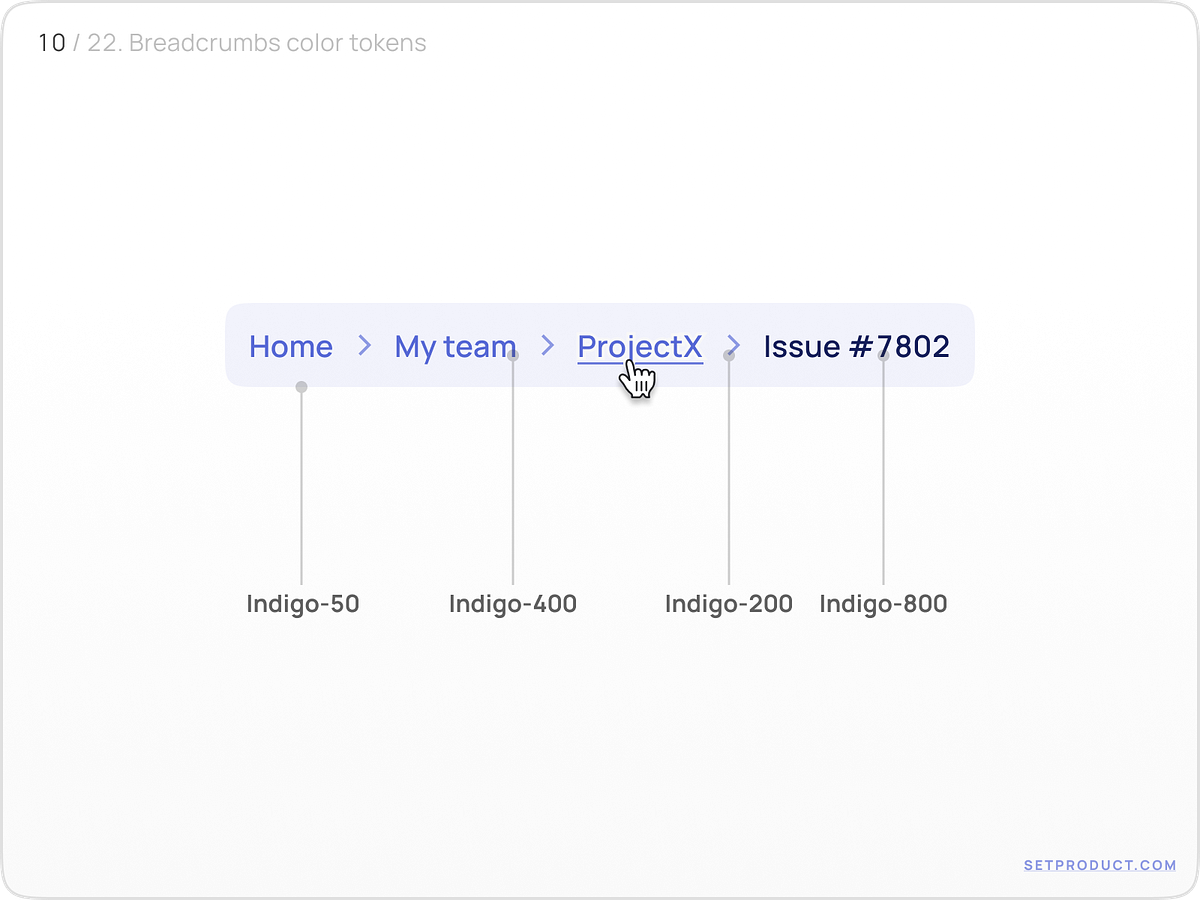
Task: Open the My team breadcrumb link
Action: pos(455,347)
